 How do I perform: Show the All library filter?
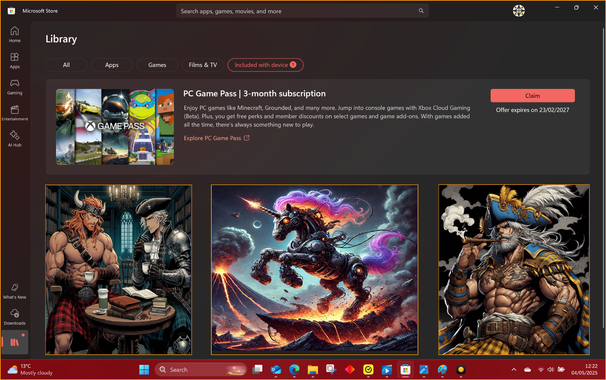tap(66, 65)
